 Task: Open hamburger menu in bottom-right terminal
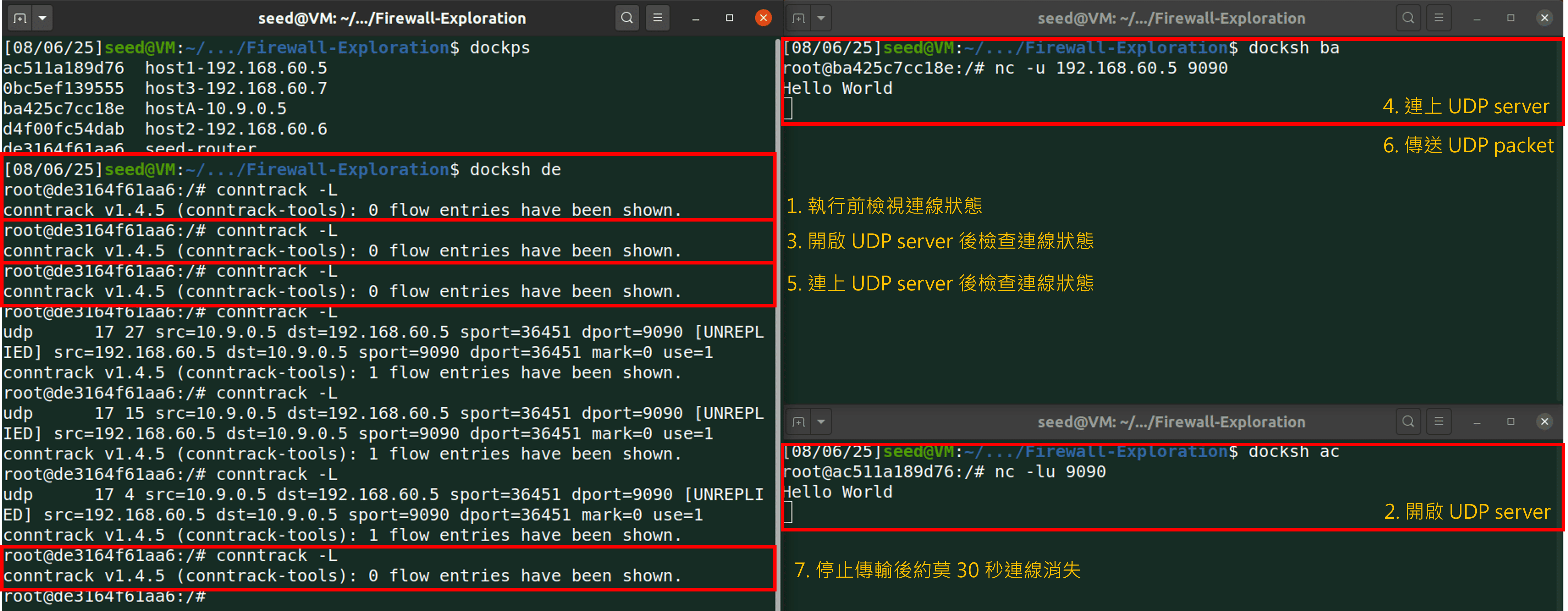point(1438,421)
